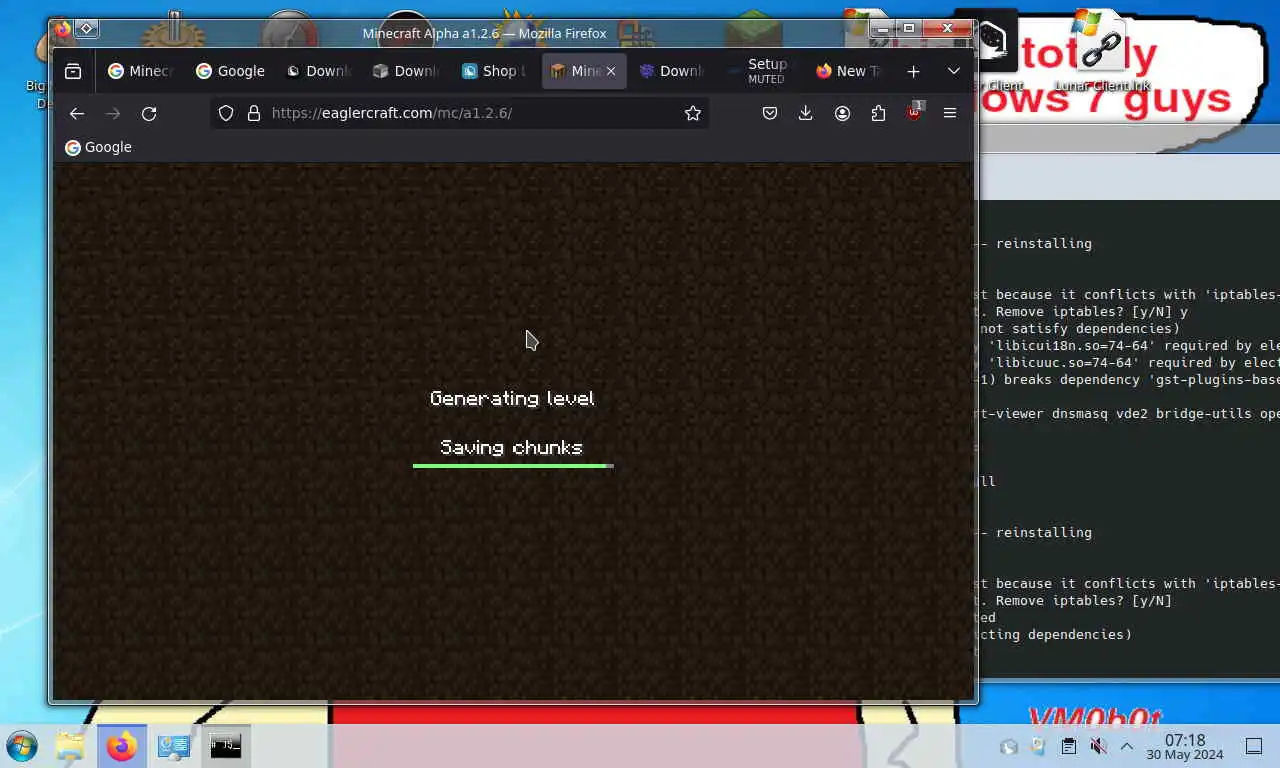Click the uBlock Origin extension icon
Screen dimensions: 1280x768
[914, 112]
